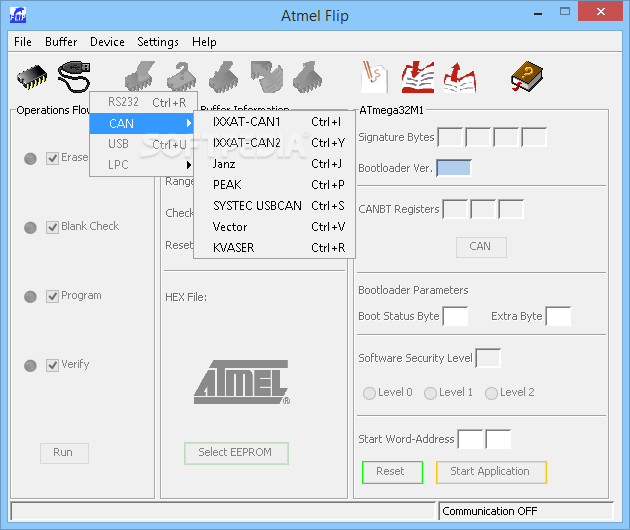This screenshot has width=630, height=530.
Task: Click the Boot Status Byte field
Action: click(455, 316)
